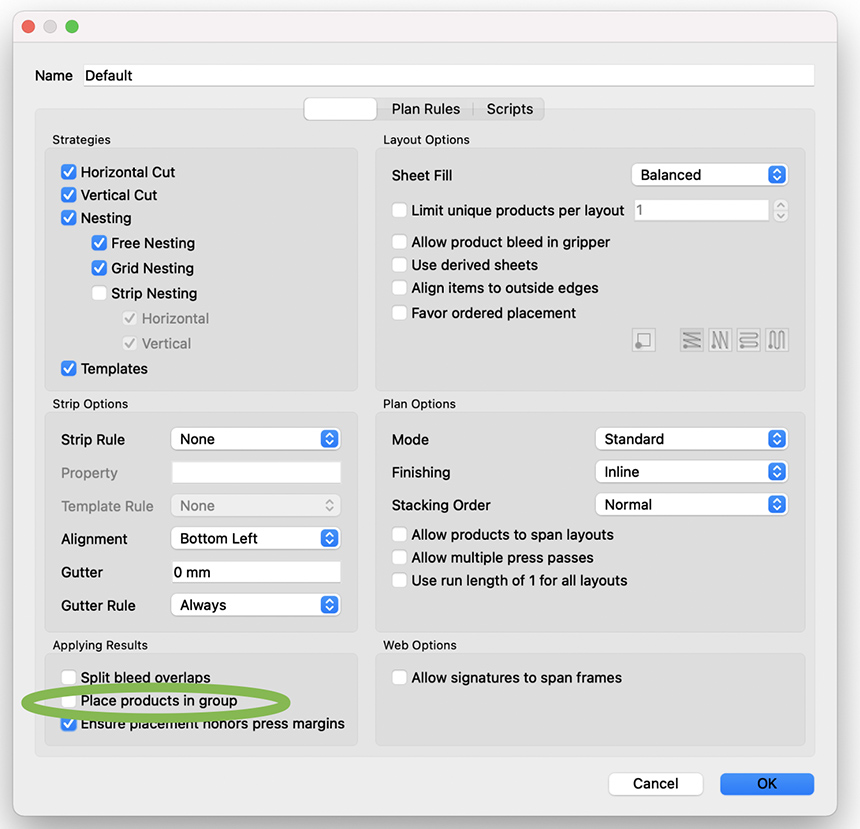This screenshot has height=829, width=860.
Task: Select the horizontal zigzag placement order icon
Action: pos(691,340)
